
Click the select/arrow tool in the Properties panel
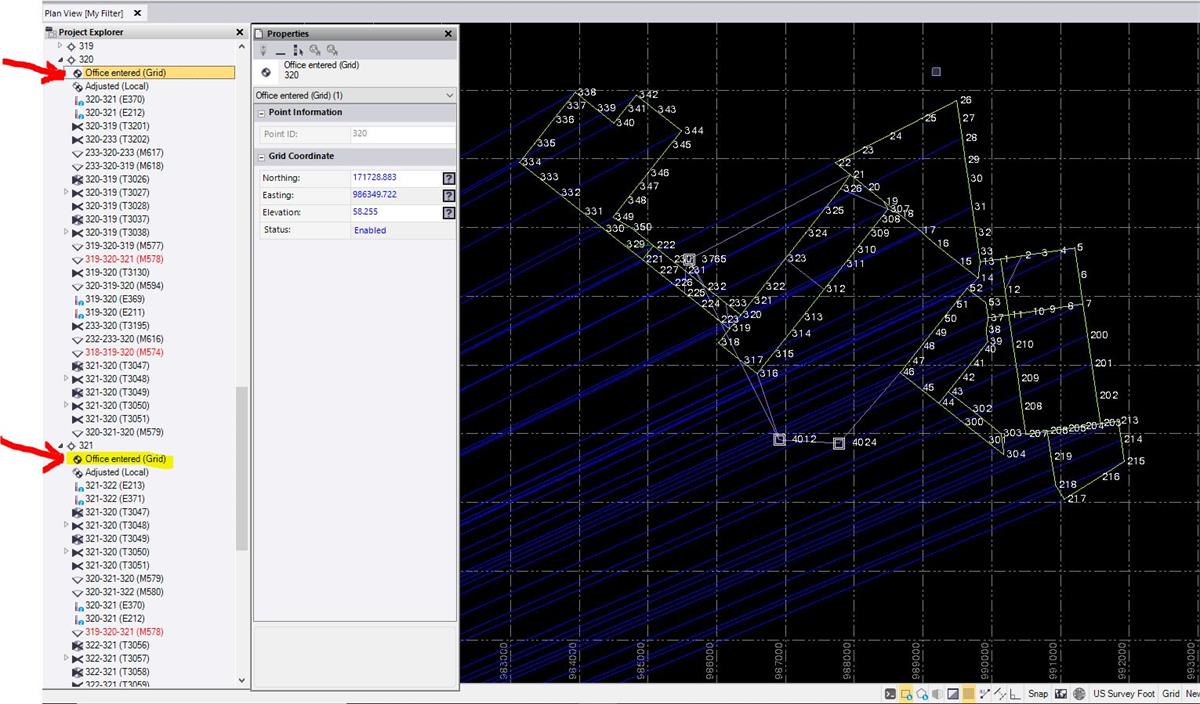click(x=299, y=50)
